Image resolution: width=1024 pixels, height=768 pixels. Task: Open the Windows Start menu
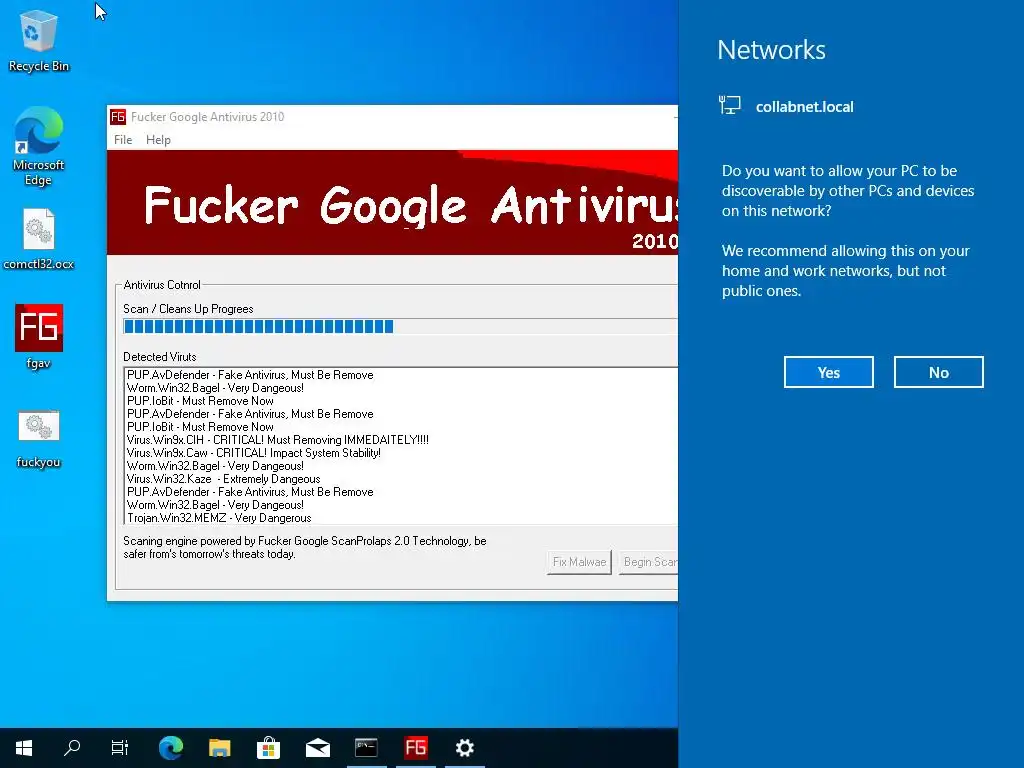(24, 748)
